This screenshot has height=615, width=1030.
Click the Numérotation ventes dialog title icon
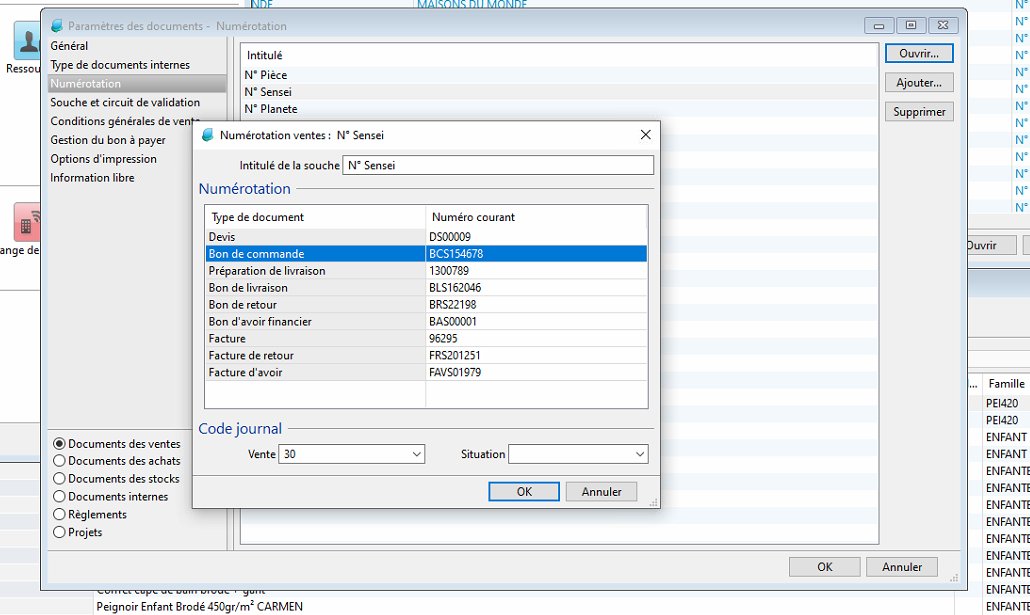(208, 135)
